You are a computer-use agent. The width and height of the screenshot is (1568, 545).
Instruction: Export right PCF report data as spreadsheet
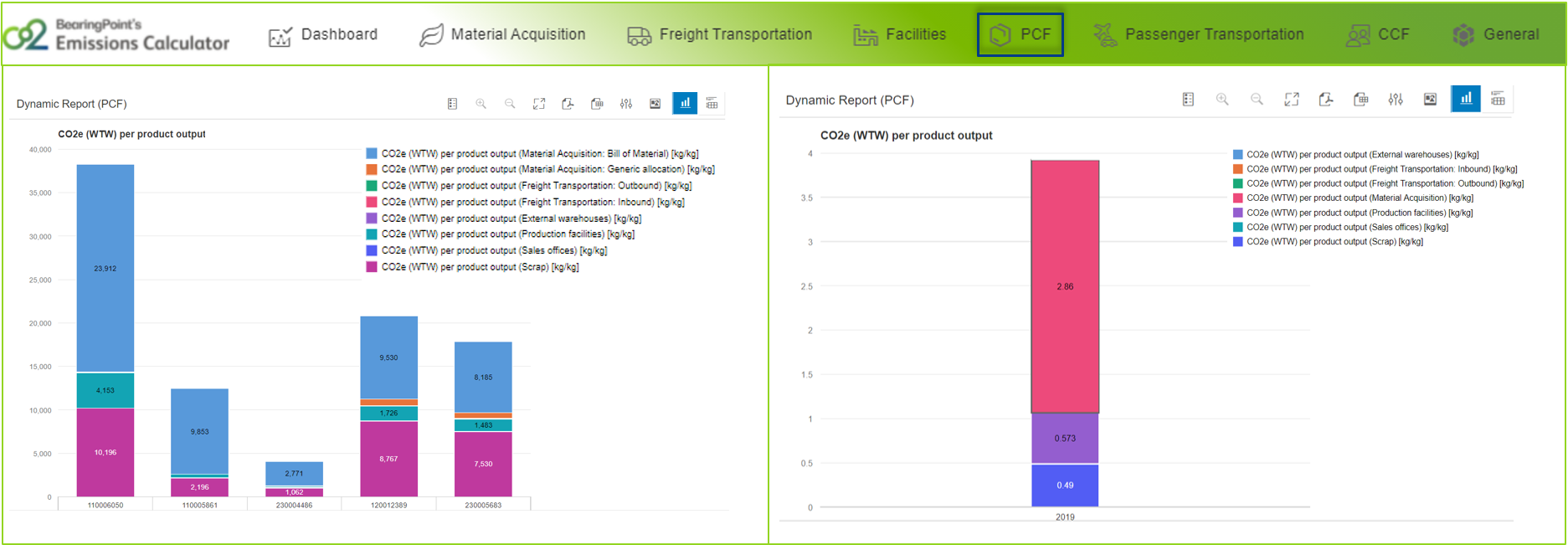[1361, 100]
